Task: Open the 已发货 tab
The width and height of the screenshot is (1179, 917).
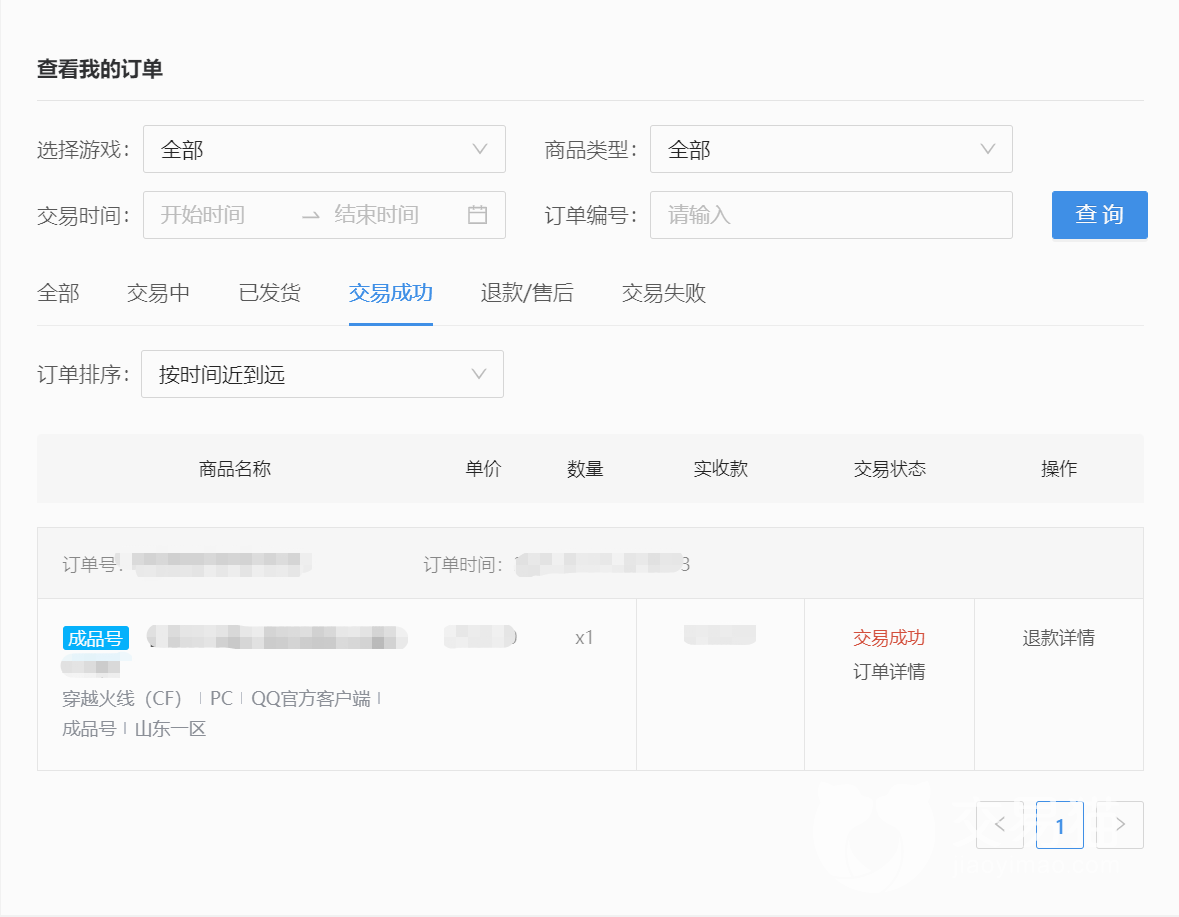Action: click(x=269, y=293)
